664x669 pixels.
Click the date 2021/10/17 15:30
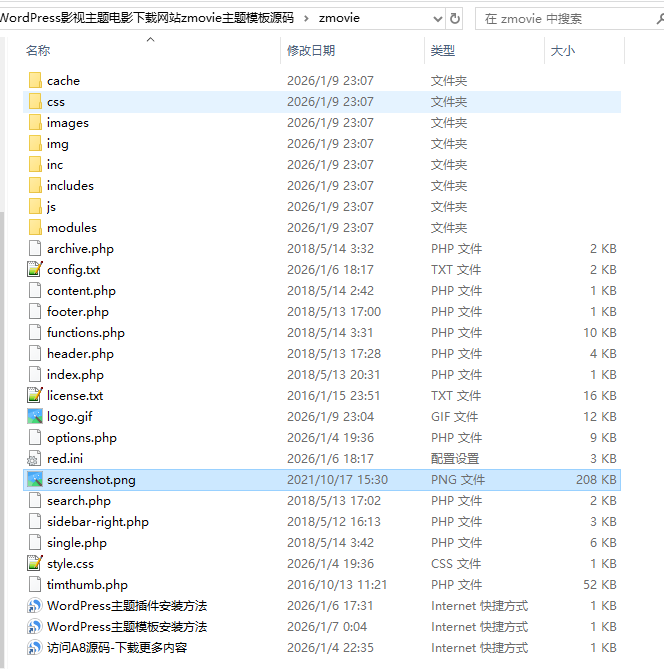coord(337,480)
